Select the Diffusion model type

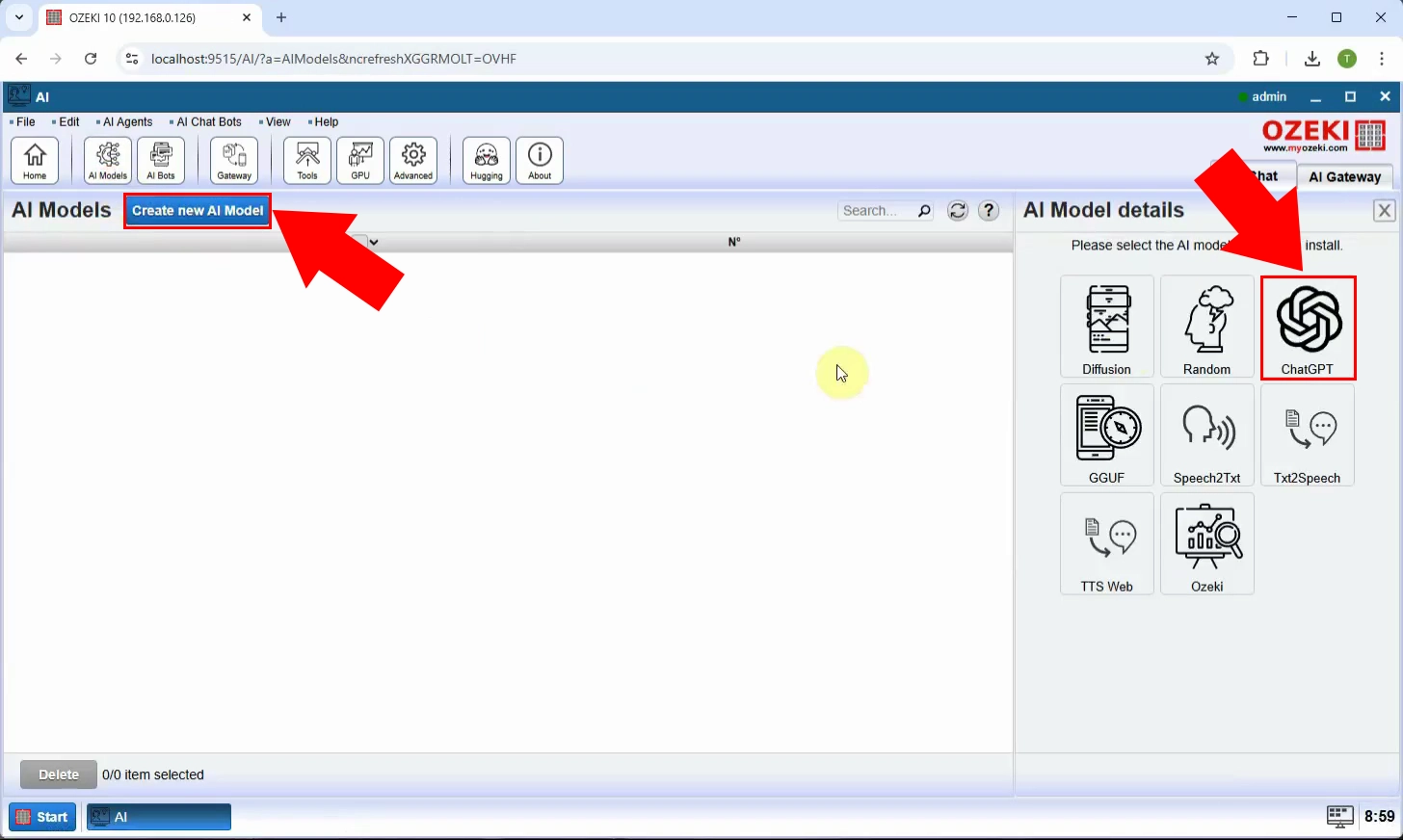pos(1107,327)
